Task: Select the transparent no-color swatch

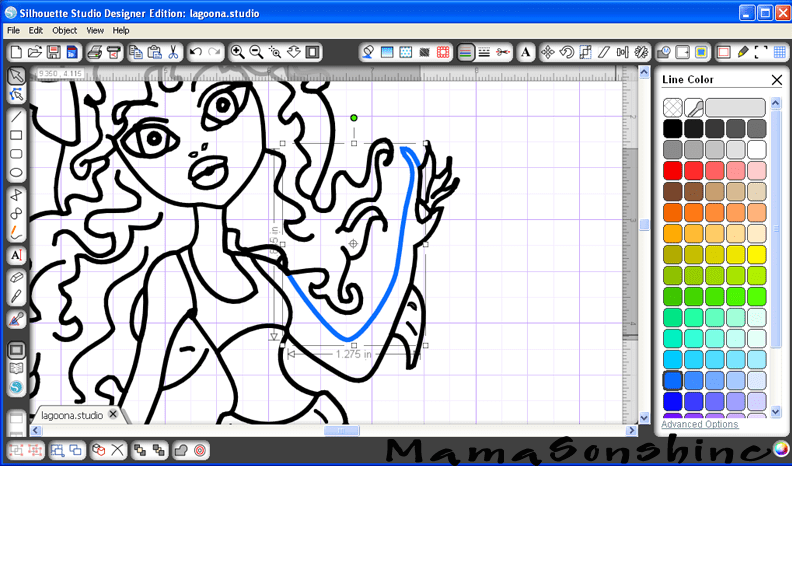Action: [672, 107]
